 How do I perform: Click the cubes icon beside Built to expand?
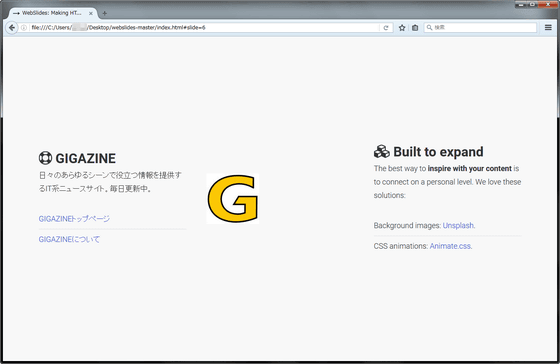click(x=382, y=151)
